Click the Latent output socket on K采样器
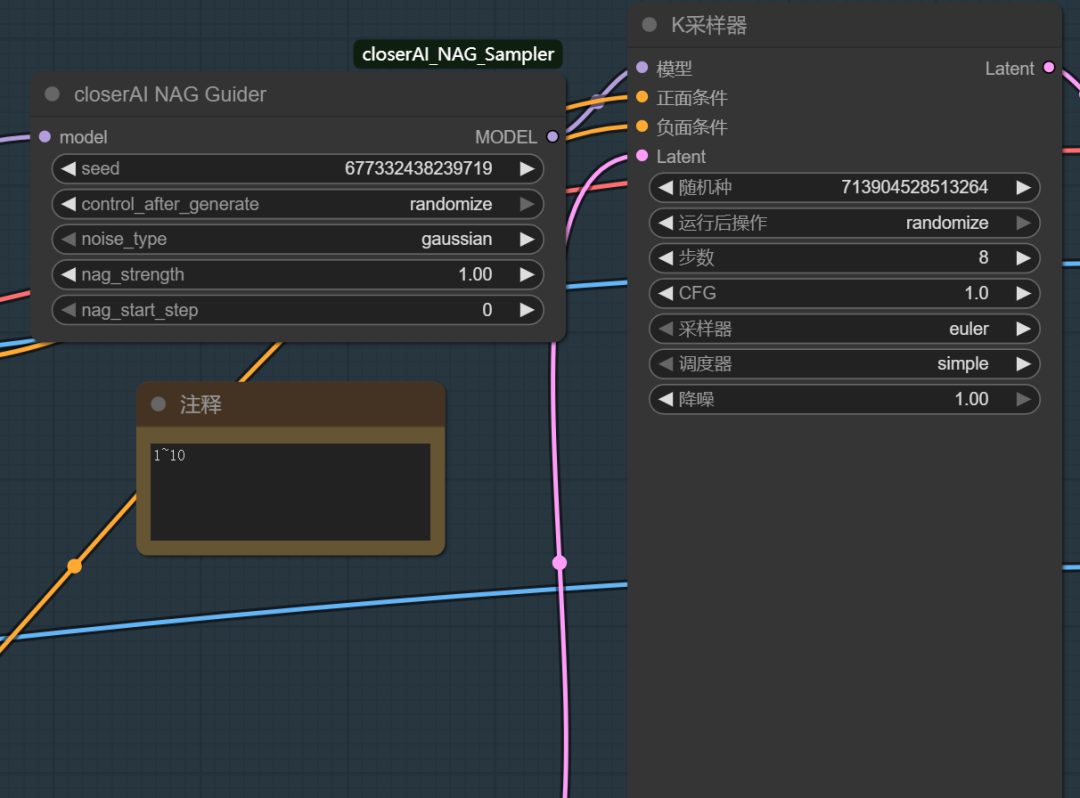The image size is (1080, 798). tap(1049, 67)
